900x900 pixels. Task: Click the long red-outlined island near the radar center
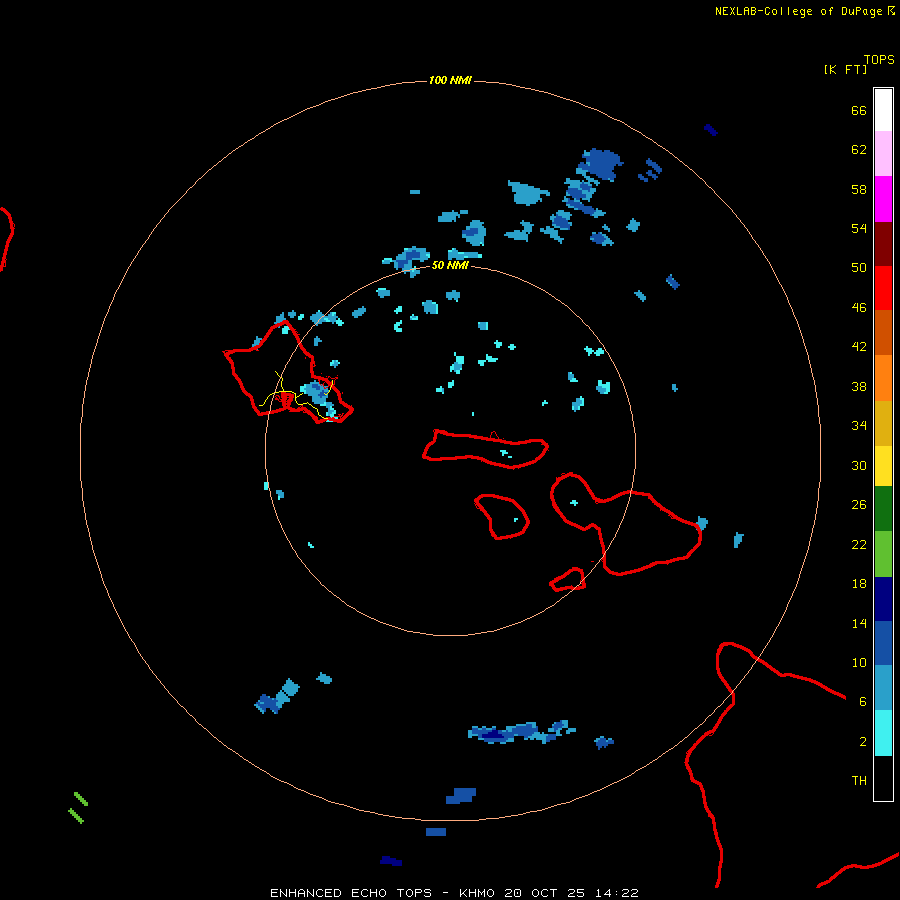point(486,449)
